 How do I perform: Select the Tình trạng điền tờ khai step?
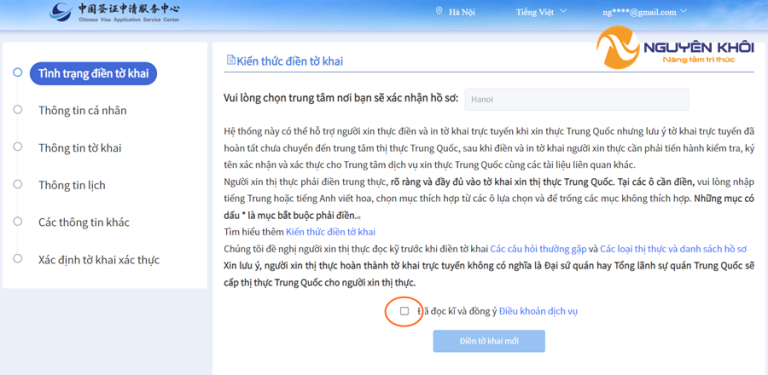click(x=93, y=73)
